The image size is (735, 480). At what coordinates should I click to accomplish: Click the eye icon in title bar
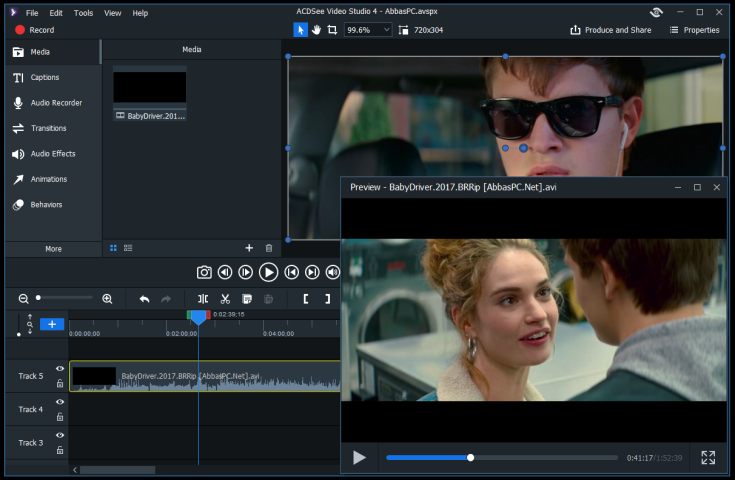click(656, 12)
